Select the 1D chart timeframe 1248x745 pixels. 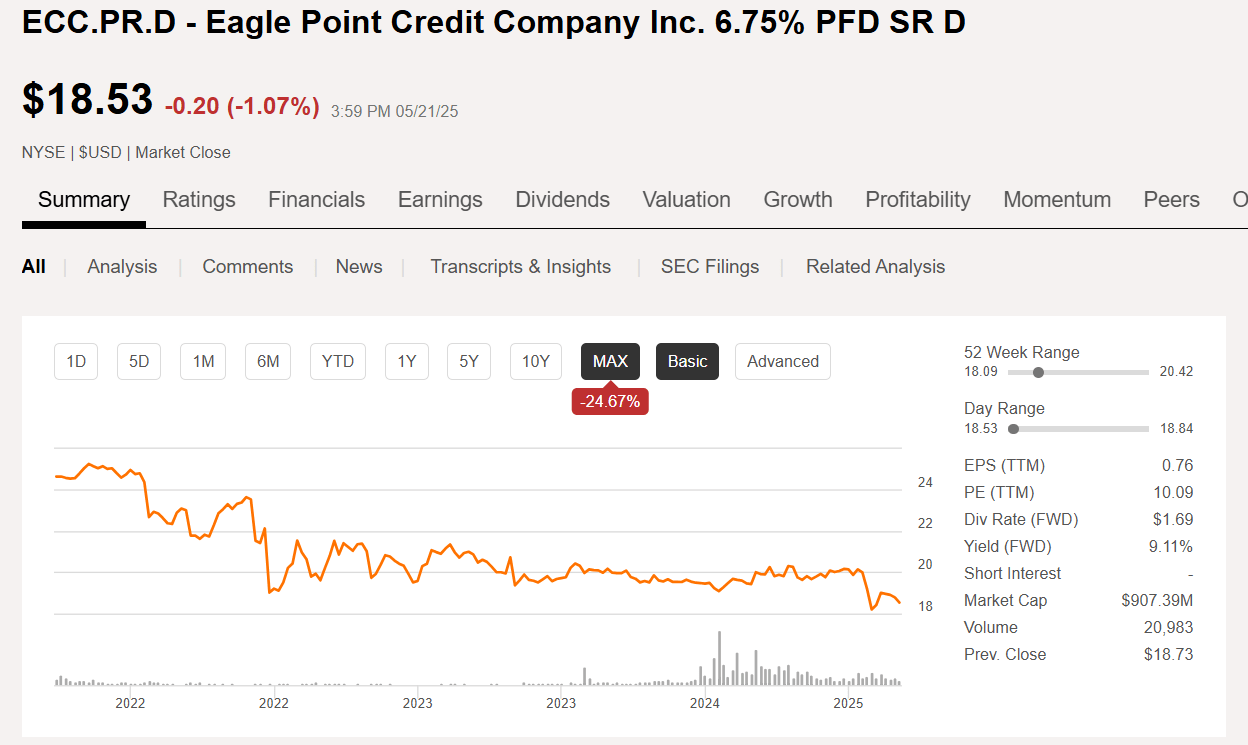(75, 361)
